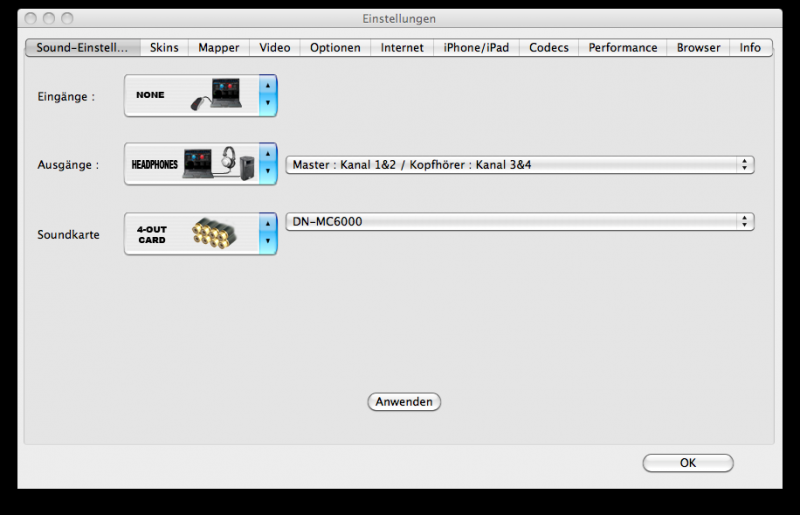Switch to the Skins tab
This screenshot has height=515, width=800.
pos(164,47)
